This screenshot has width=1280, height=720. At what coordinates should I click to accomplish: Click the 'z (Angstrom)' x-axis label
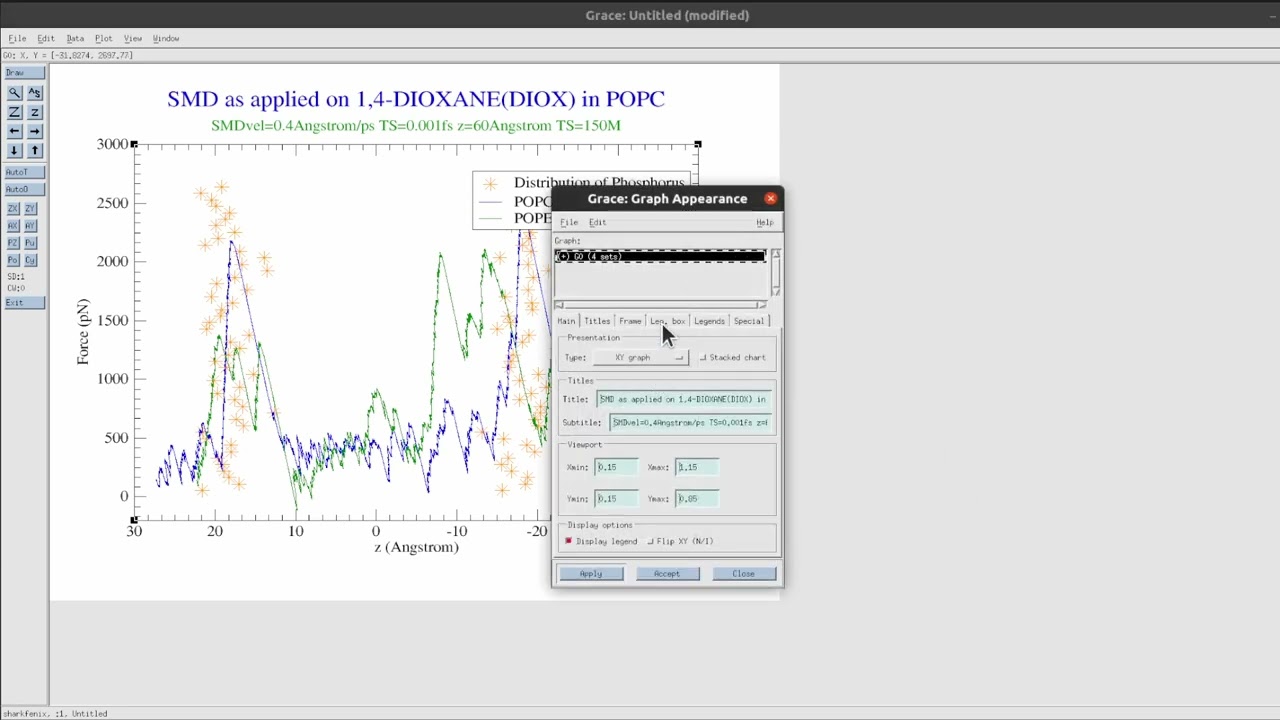click(416, 548)
